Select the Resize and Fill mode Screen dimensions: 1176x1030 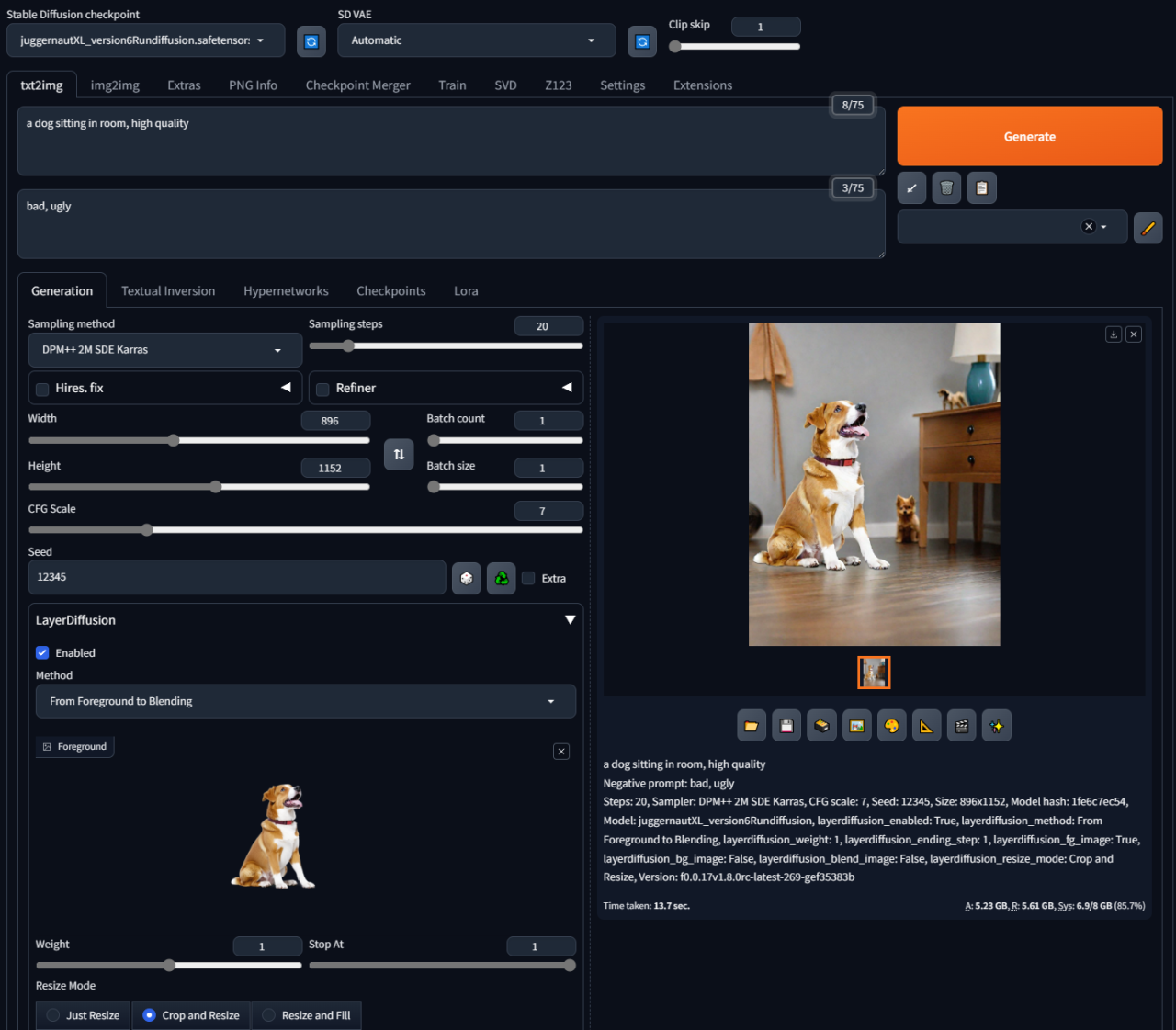(307, 1015)
